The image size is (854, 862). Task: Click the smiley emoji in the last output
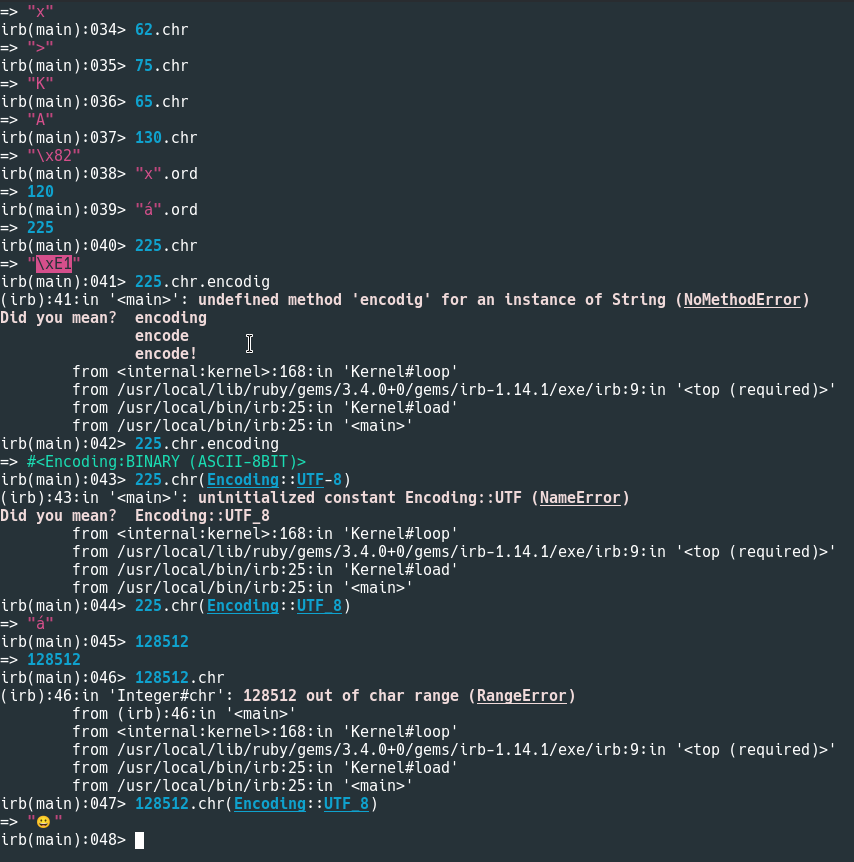tap(45, 822)
